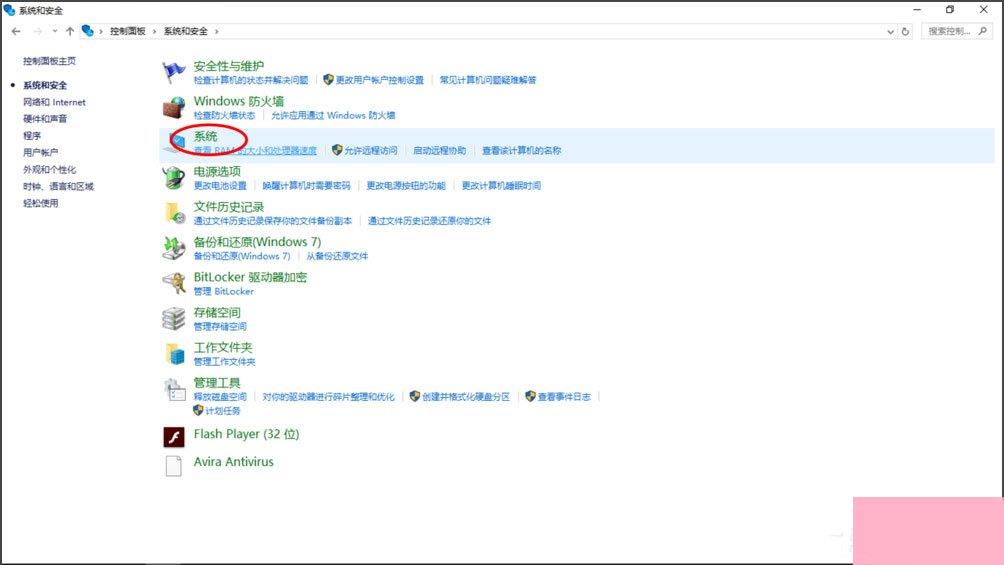Open the 存储空间 drives icon
This screenshot has width=1004, height=565.
(x=174, y=319)
